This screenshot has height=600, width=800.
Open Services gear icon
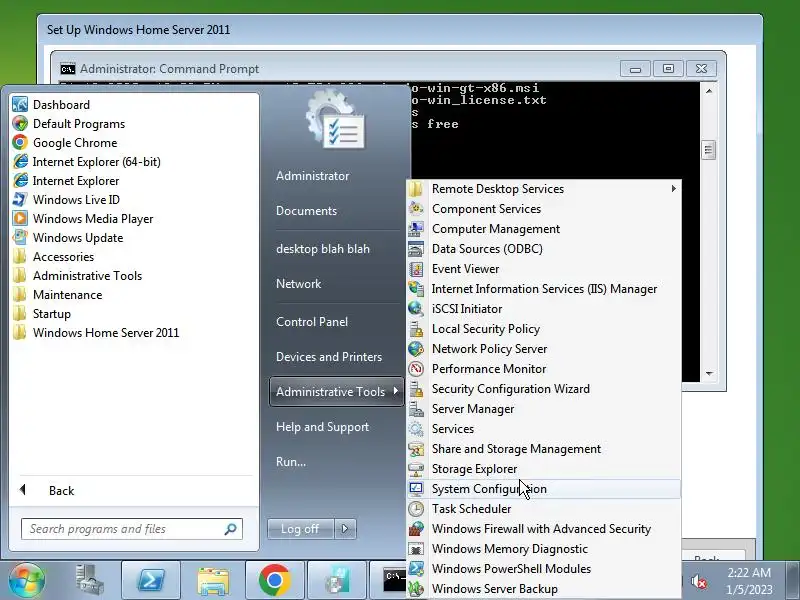pos(416,429)
